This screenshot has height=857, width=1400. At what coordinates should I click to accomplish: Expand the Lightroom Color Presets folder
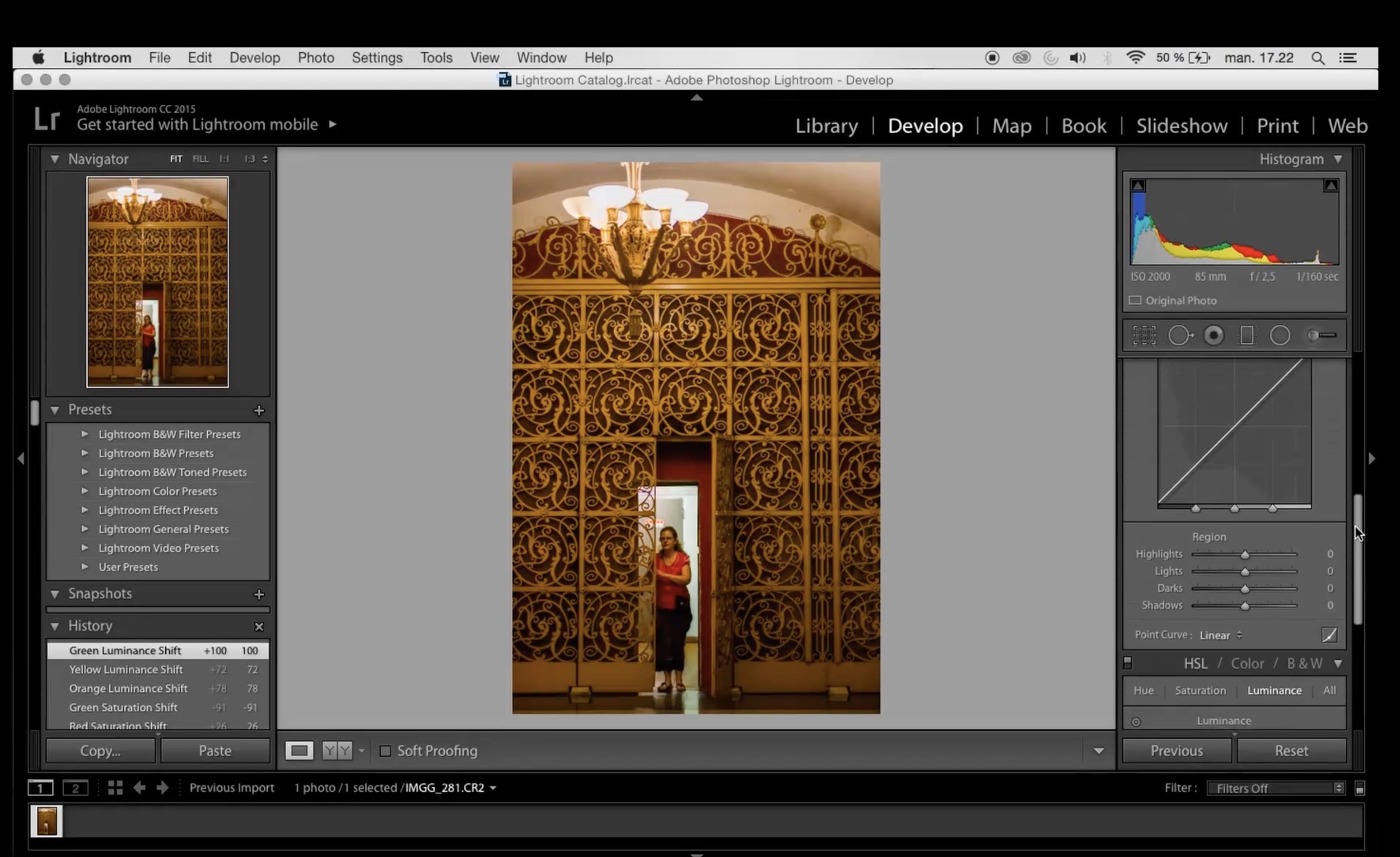(84, 491)
